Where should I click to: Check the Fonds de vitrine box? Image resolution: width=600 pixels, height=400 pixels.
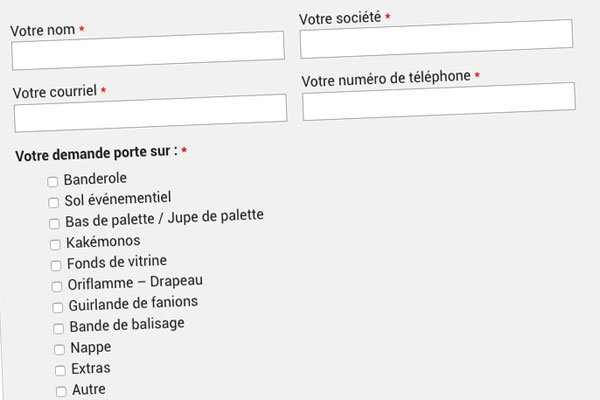tap(57, 265)
